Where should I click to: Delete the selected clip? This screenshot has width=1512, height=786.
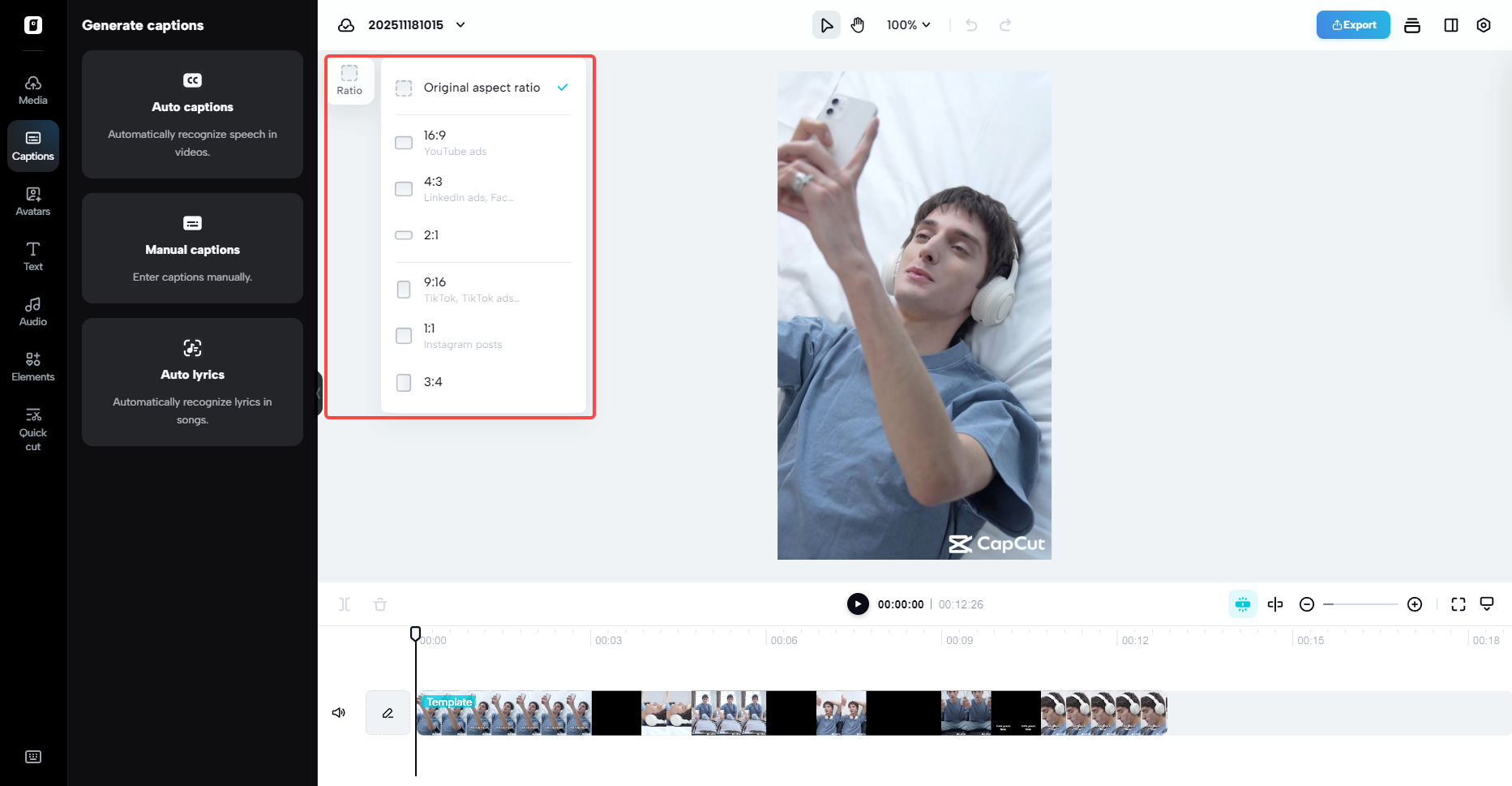(380, 604)
